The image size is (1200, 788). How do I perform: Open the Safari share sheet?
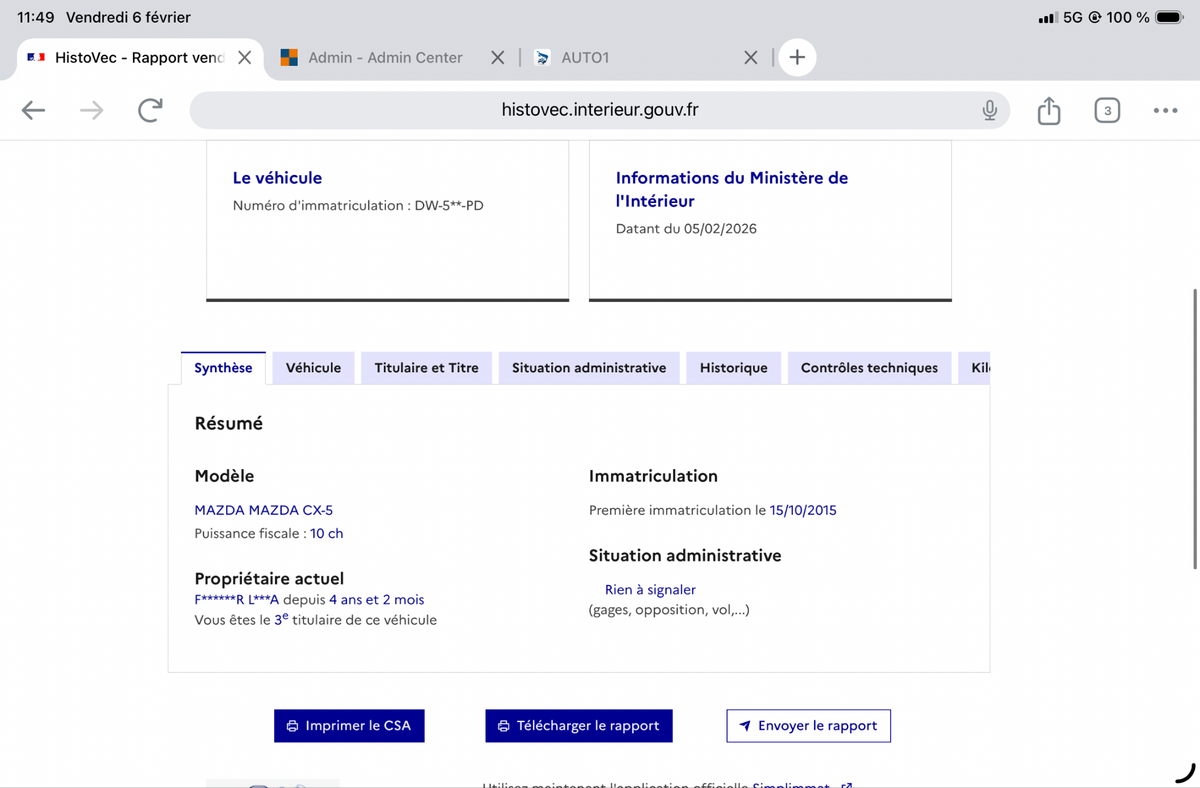pos(1048,110)
